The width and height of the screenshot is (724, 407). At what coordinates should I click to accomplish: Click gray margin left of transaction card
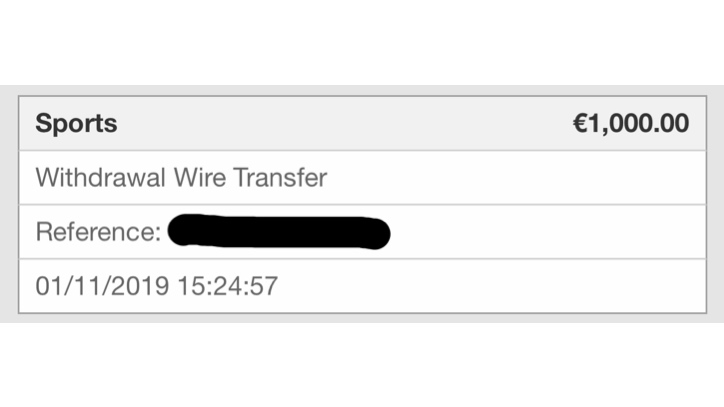[x=9, y=203]
